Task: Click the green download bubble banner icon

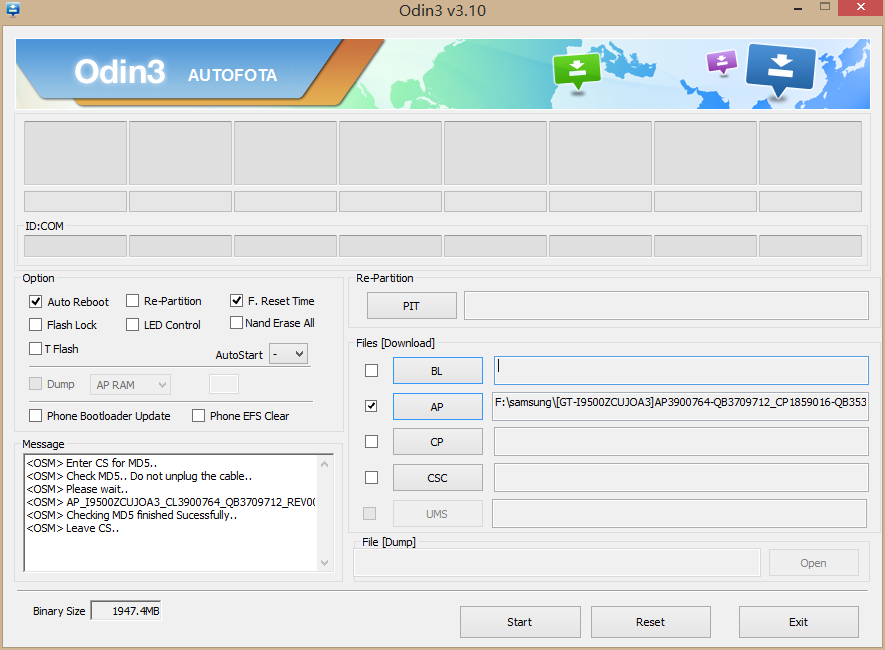Action: [576, 71]
